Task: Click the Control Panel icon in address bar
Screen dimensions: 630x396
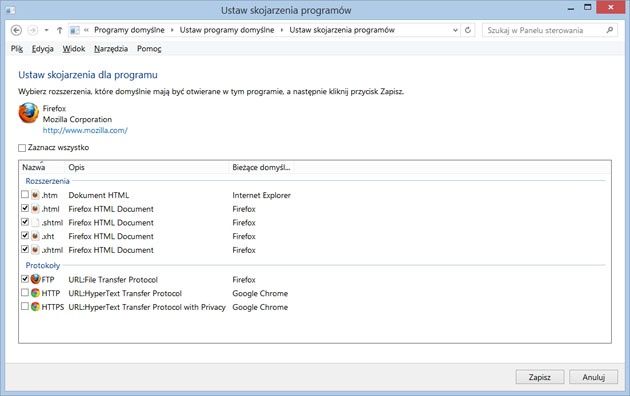Action: tap(75, 30)
